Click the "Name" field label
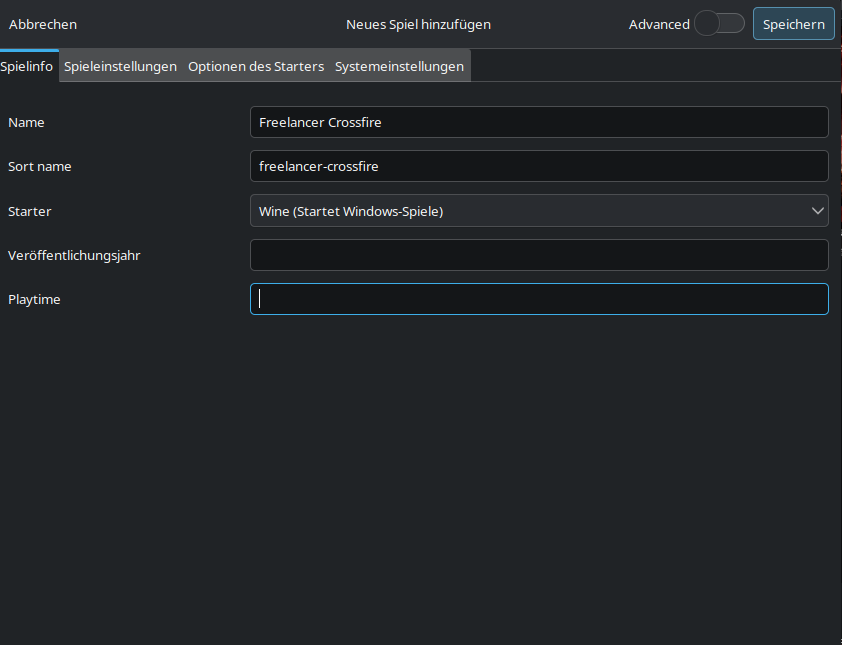Viewport: 842px width, 645px height. (26, 122)
